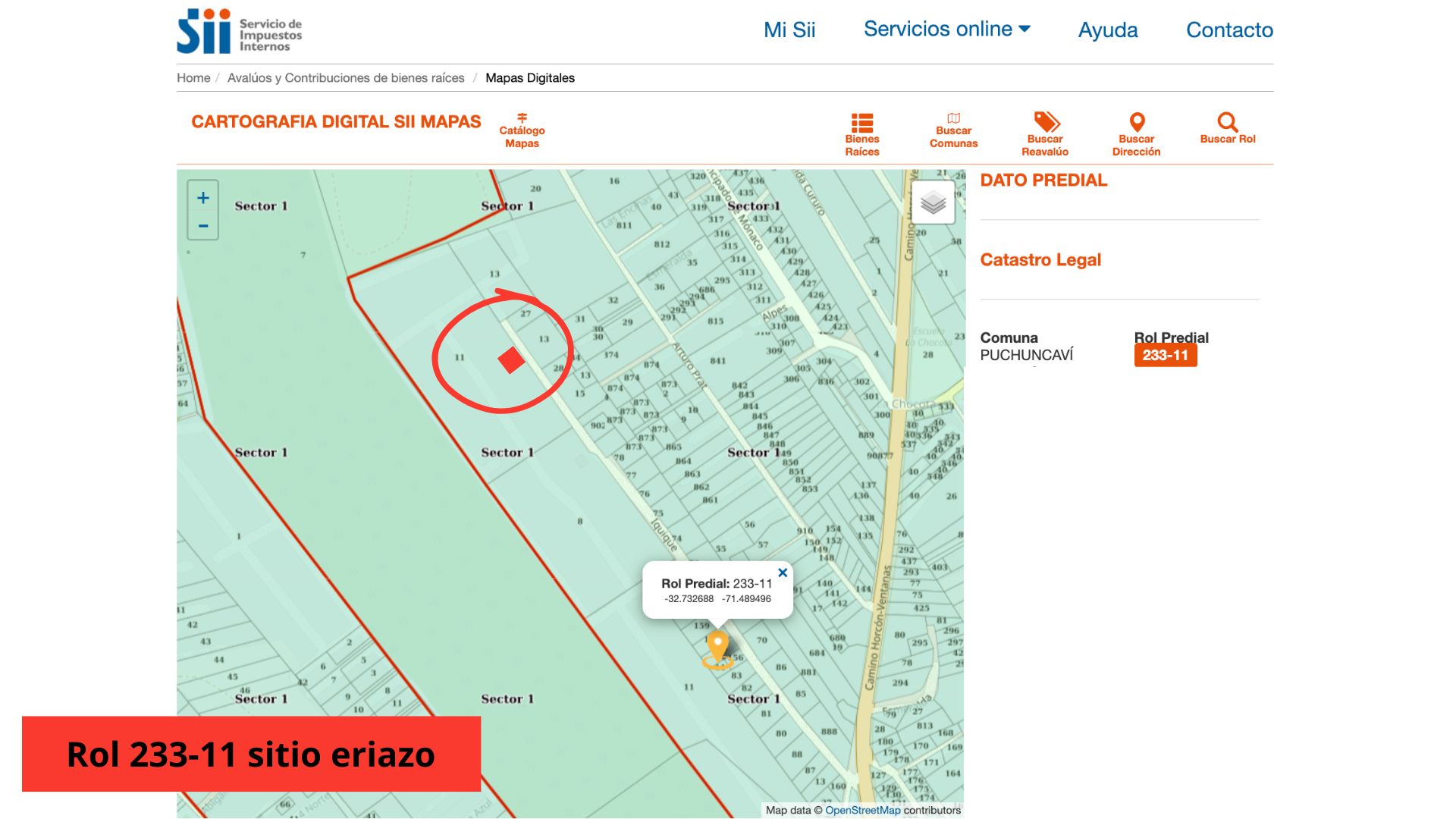
Task: Close the Rol Predial popup
Action: click(783, 573)
